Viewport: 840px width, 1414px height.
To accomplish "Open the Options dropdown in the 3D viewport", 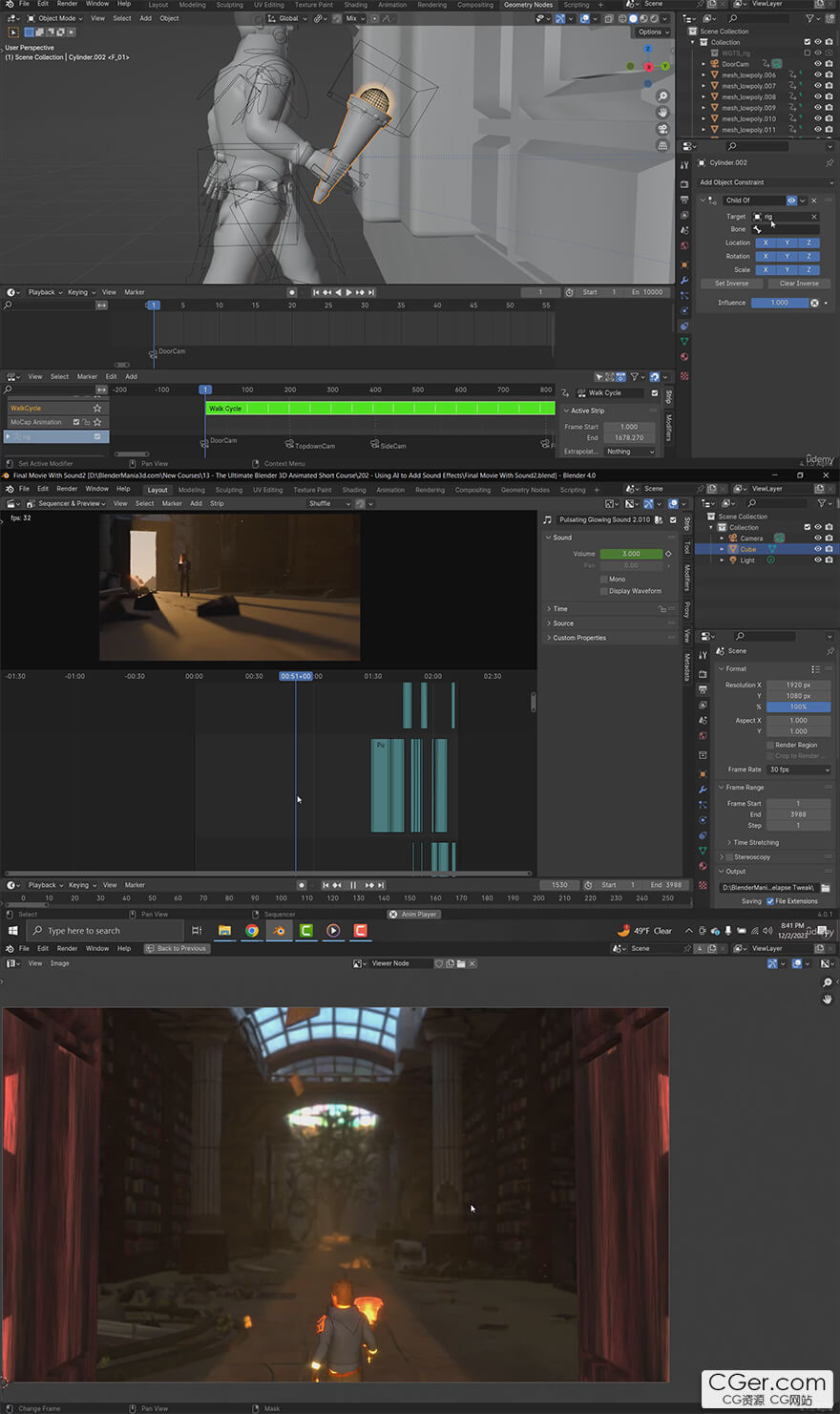I will pyautogui.click(x=653, y=32).
